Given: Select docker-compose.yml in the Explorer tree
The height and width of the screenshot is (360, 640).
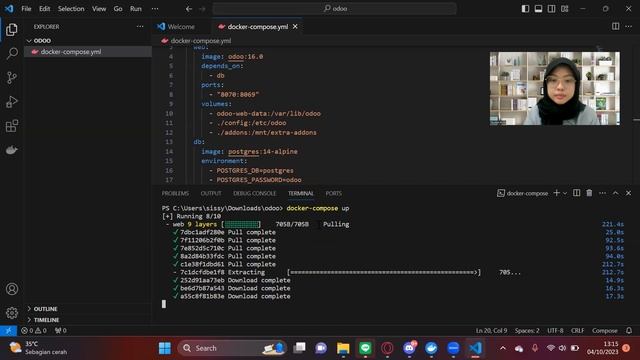Looking at the screenshot, I should point(88,52).
